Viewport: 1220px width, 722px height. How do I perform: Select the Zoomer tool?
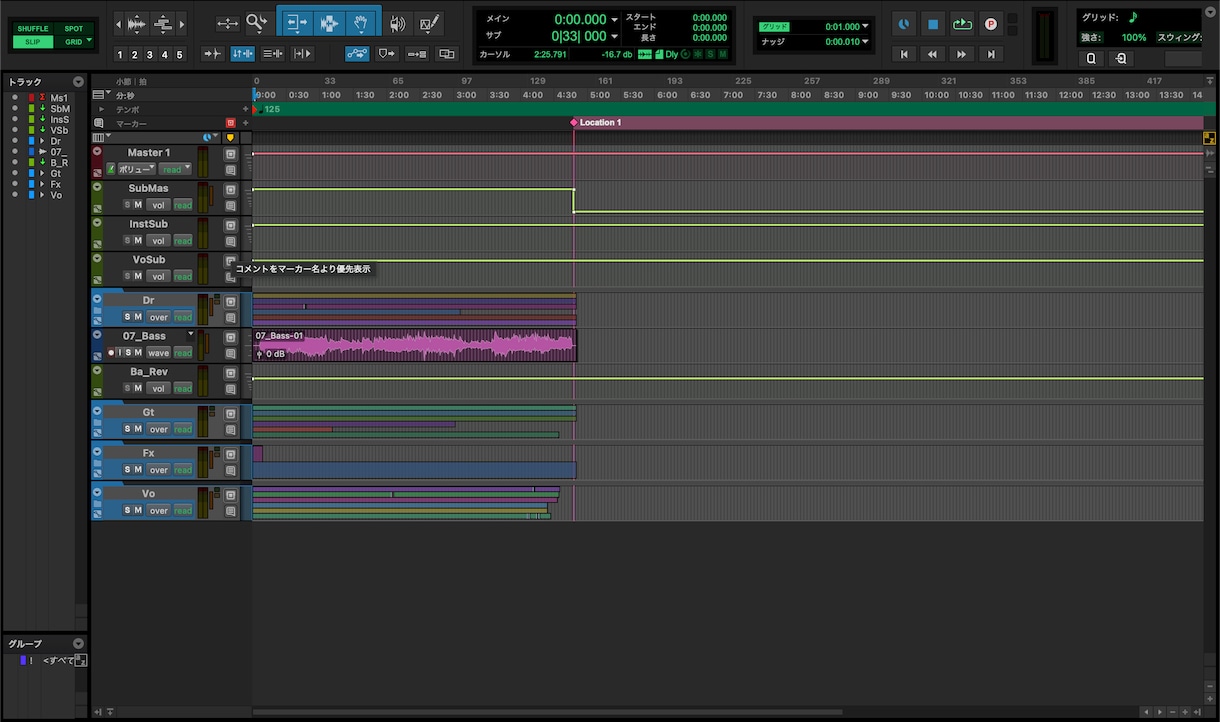click(x=256, y=22)
